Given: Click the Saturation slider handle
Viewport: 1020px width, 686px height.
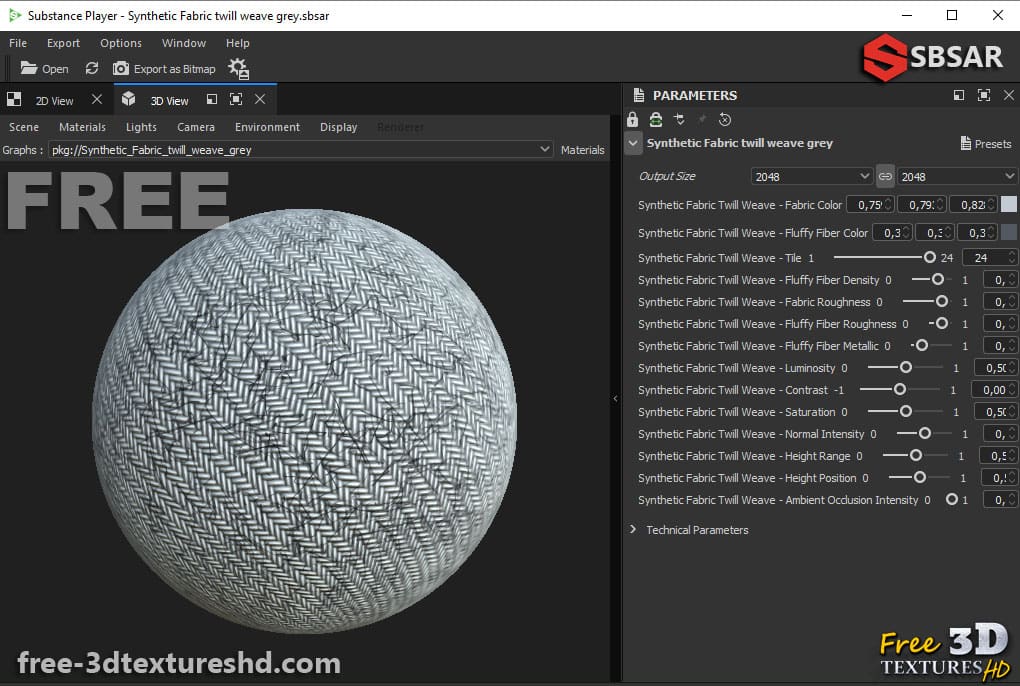Looking at the screenshot, I should click(906, 411).
